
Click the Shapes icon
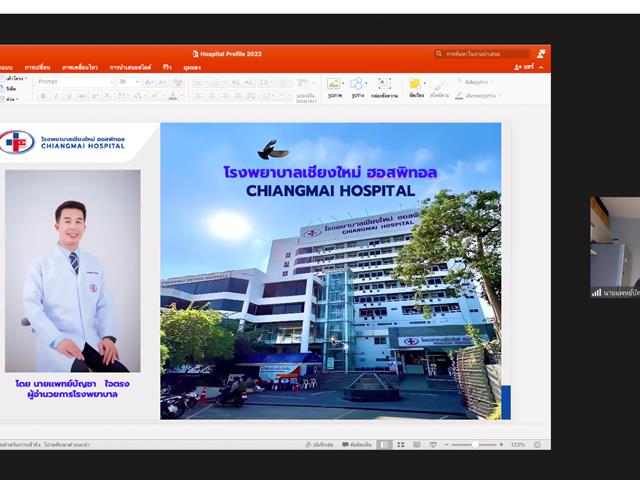tap(356, 84)
